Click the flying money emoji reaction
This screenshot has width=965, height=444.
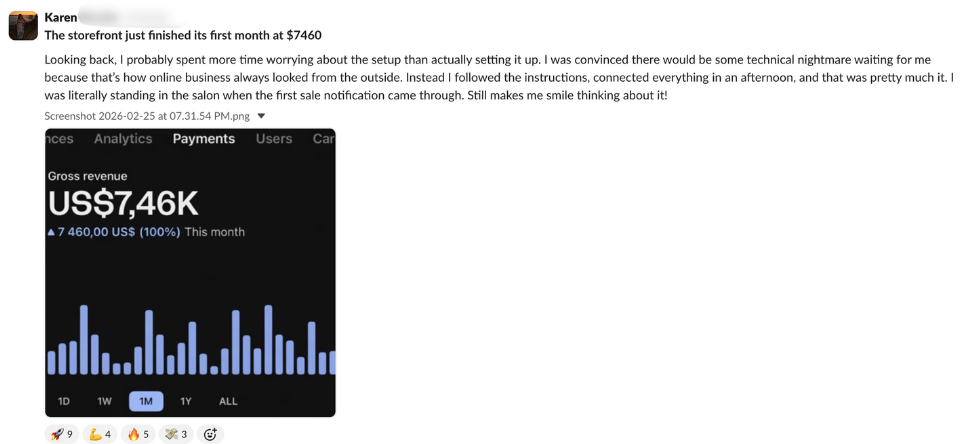coord(176,435)
